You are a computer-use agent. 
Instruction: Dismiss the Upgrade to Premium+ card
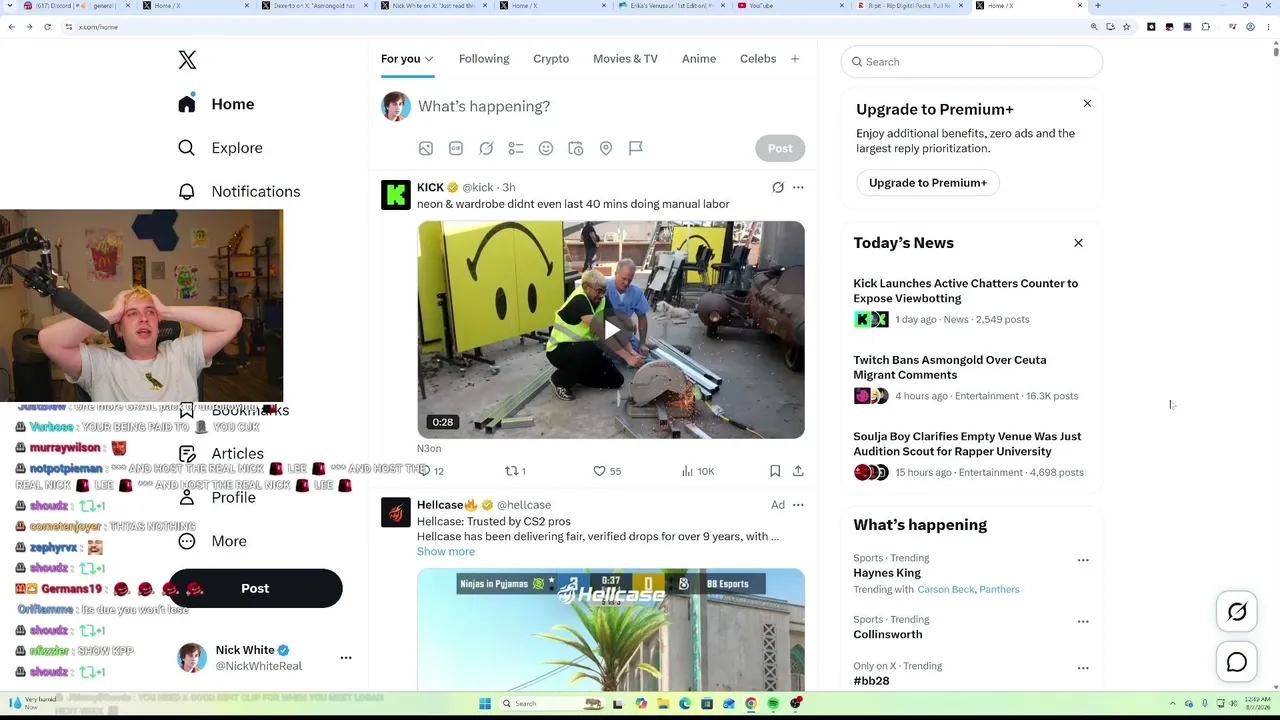(1087, 103)
